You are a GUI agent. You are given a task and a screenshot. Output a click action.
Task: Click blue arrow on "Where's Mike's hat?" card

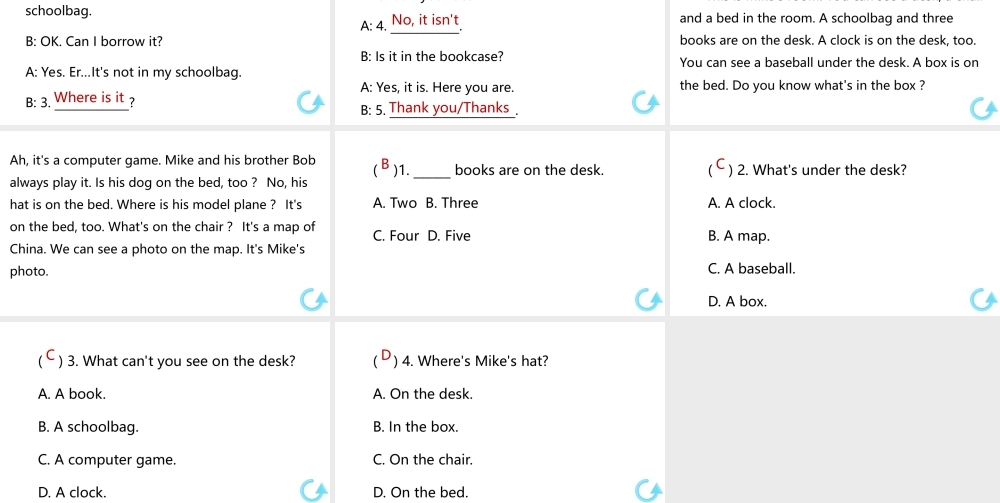coord(647,489)
